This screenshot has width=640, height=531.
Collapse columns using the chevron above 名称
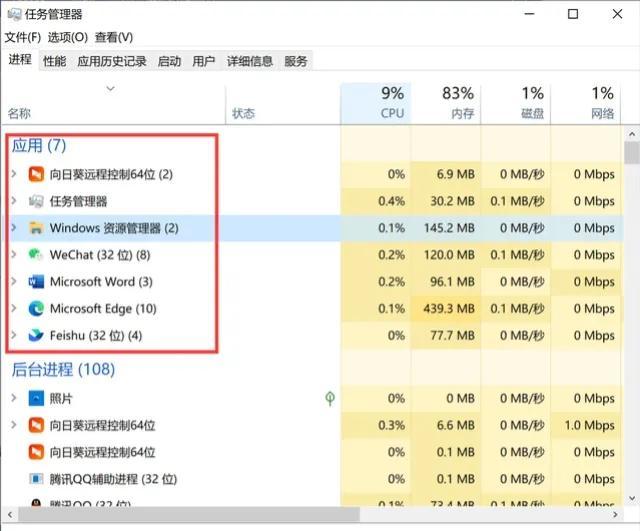pos(111,90)
